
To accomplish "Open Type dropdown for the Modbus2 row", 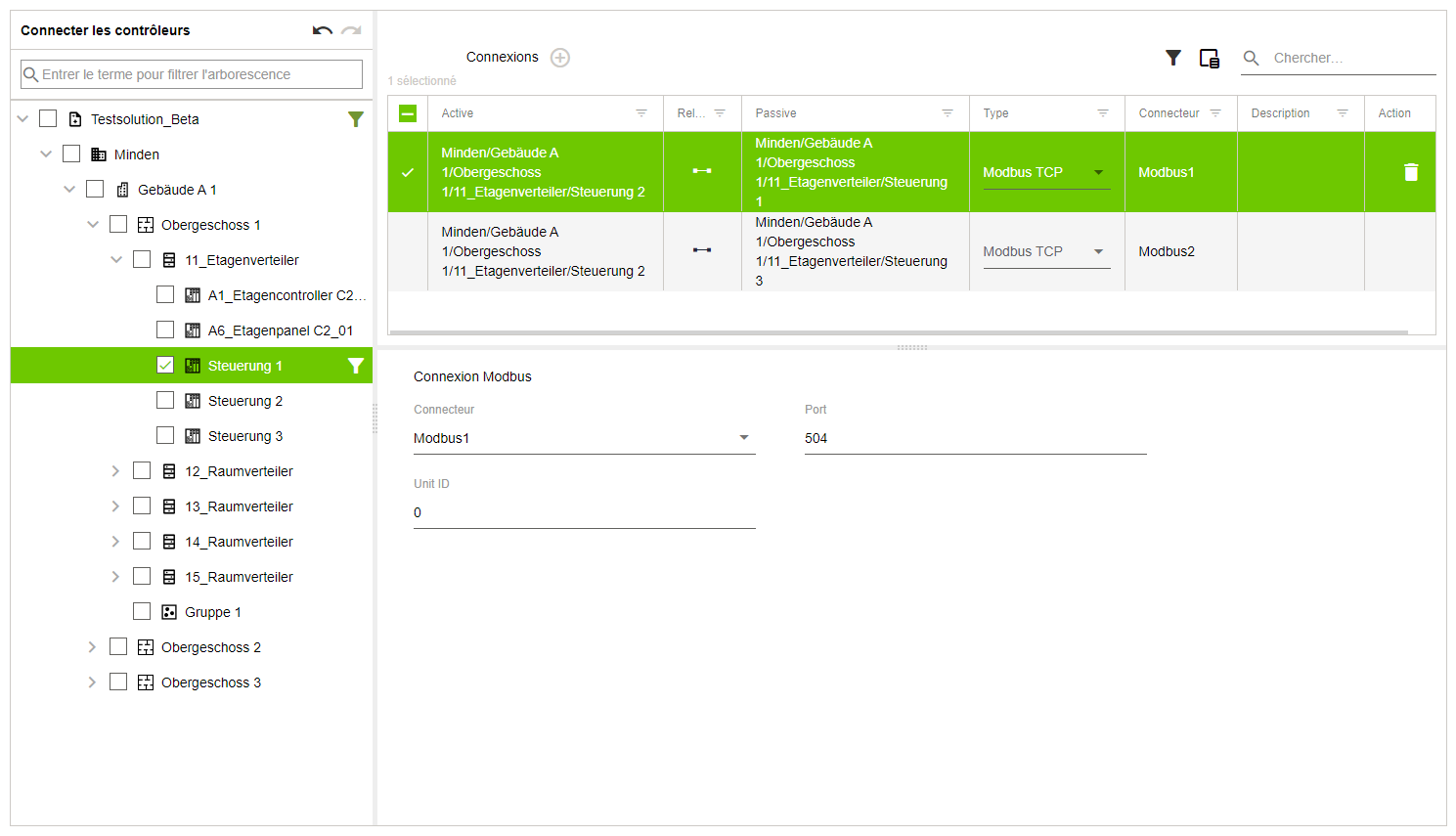I will click(x=1098, y=251).
